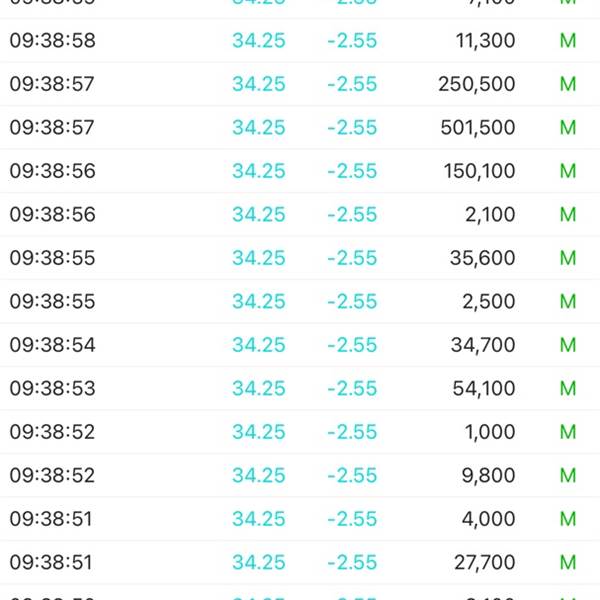Click the 2,500 volume trade row
Image resolution: width=600 pixels, height=600 pixels.
(300, 302)
